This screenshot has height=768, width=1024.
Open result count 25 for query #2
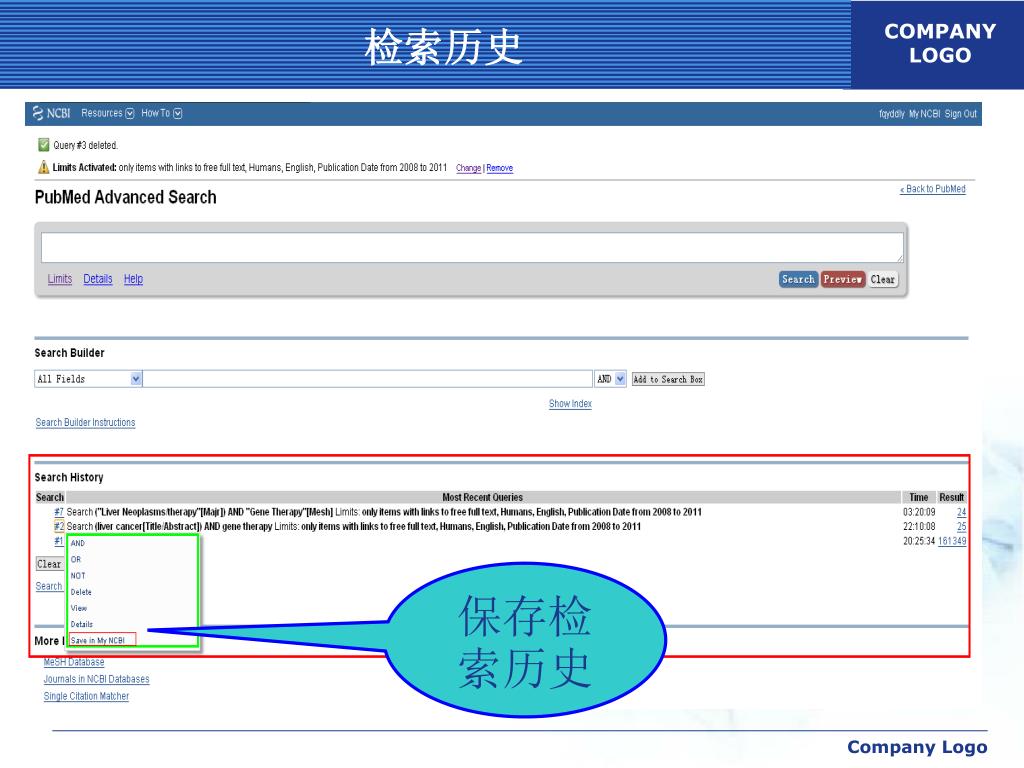pos(961,526)
